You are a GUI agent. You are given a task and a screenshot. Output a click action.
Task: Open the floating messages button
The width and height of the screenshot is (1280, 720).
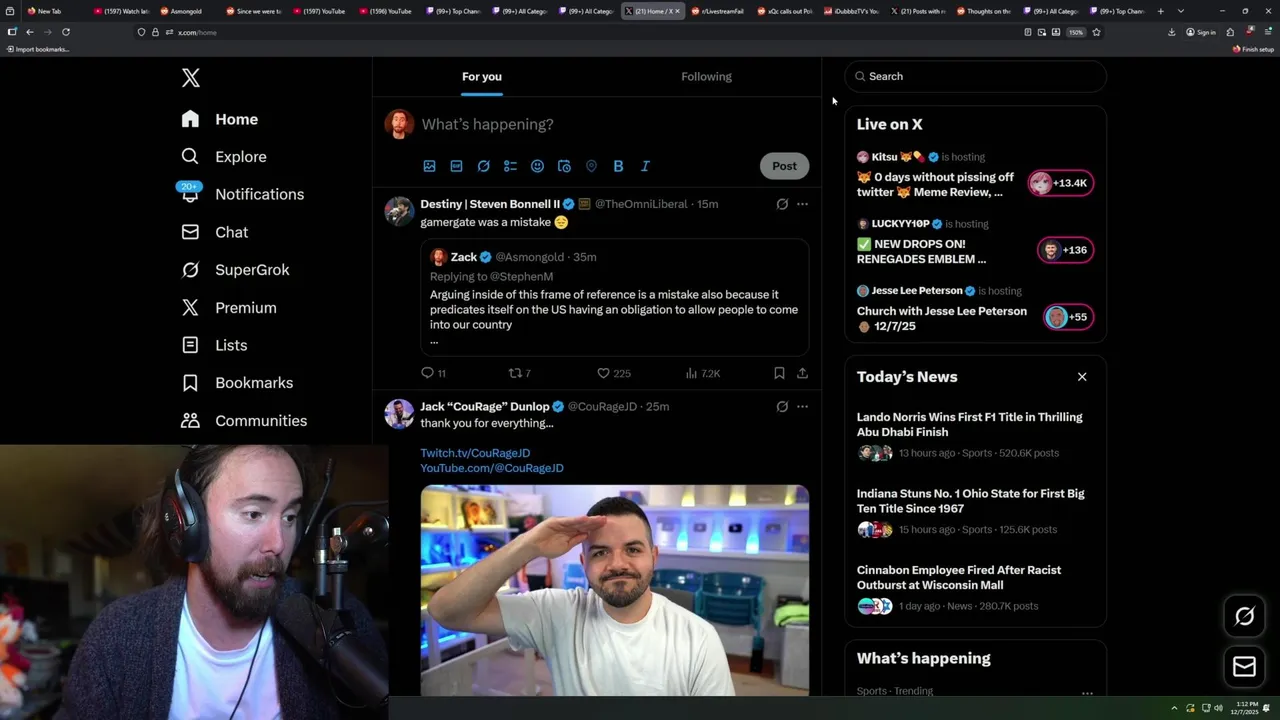pos(1244,666)
